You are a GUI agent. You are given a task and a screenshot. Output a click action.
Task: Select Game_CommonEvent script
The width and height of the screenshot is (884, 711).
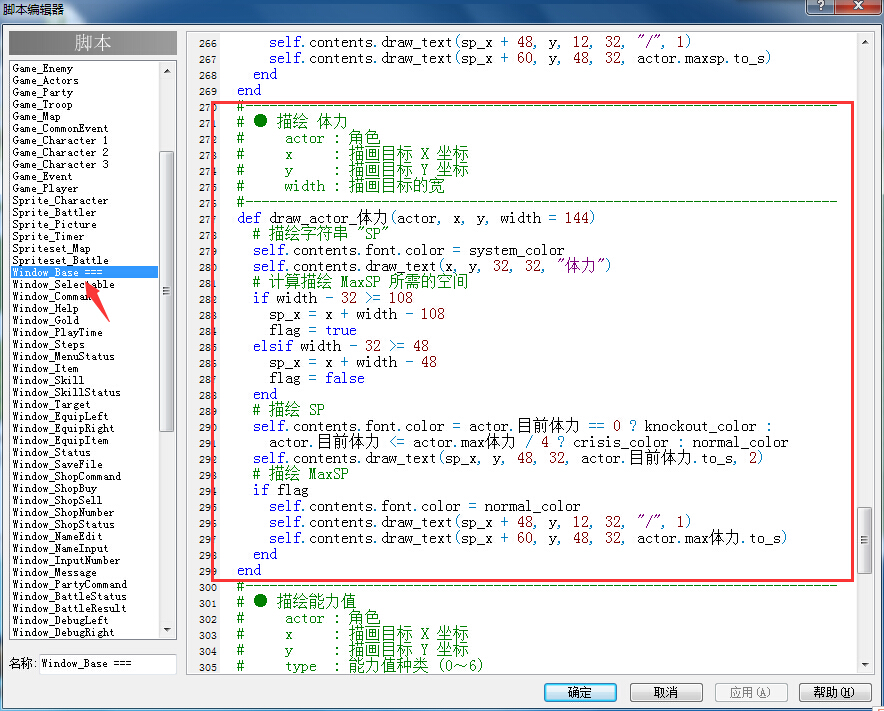click(x=60, y=129)
